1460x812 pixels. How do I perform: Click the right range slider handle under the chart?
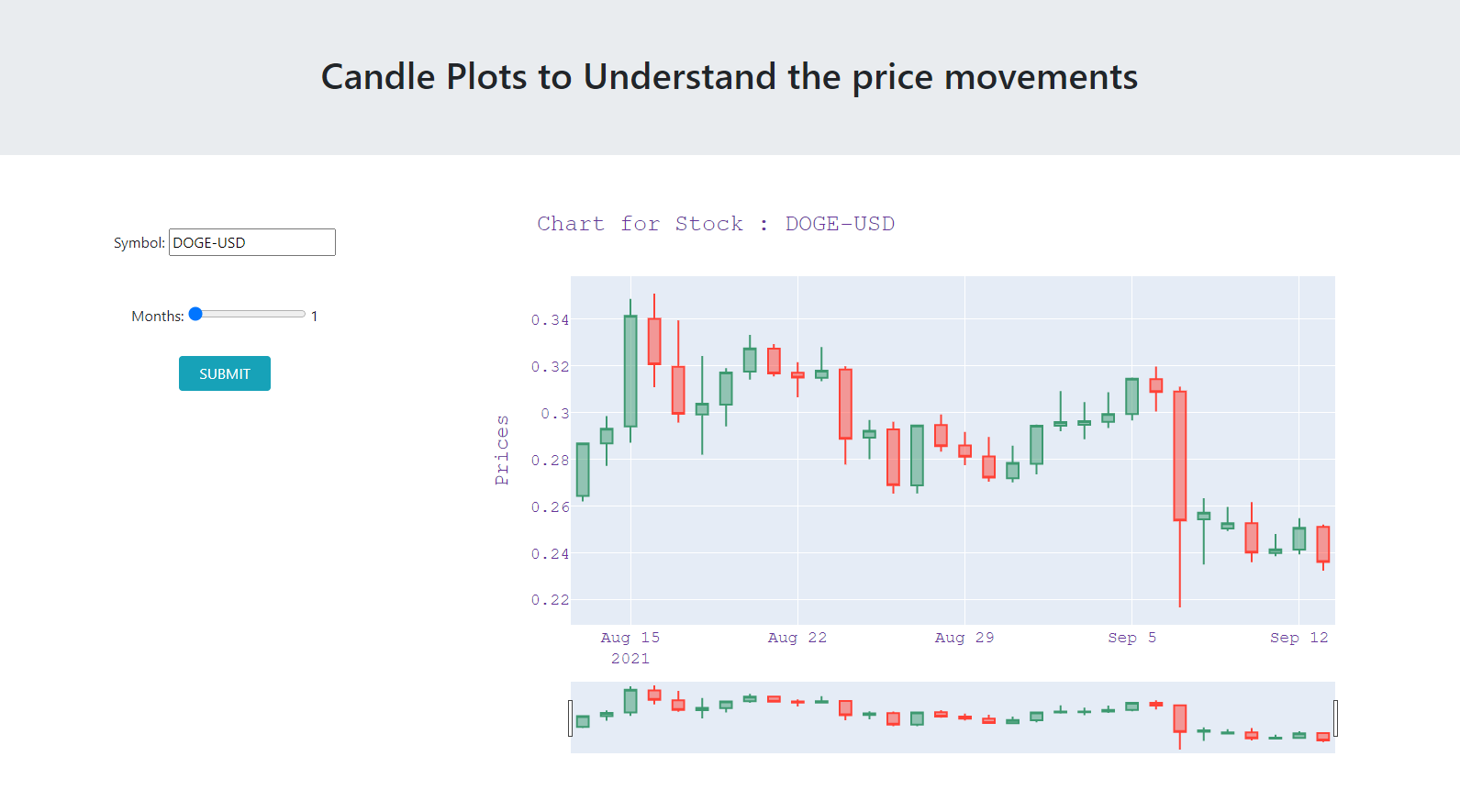[1335, 717]
